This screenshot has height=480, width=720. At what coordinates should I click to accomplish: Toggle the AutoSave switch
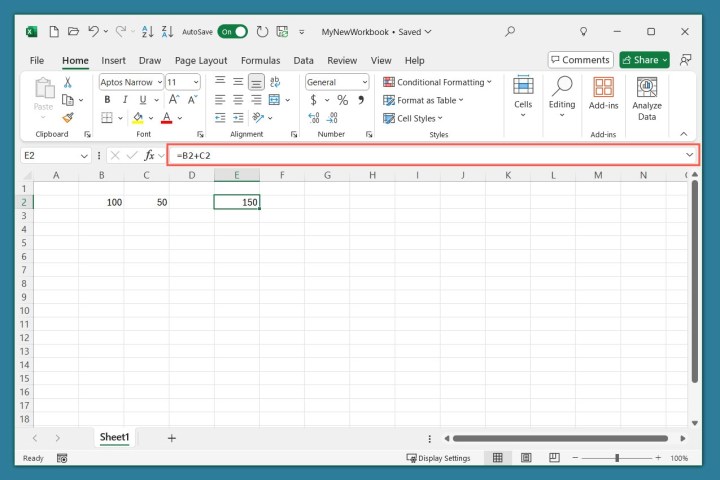click(232, 32)
